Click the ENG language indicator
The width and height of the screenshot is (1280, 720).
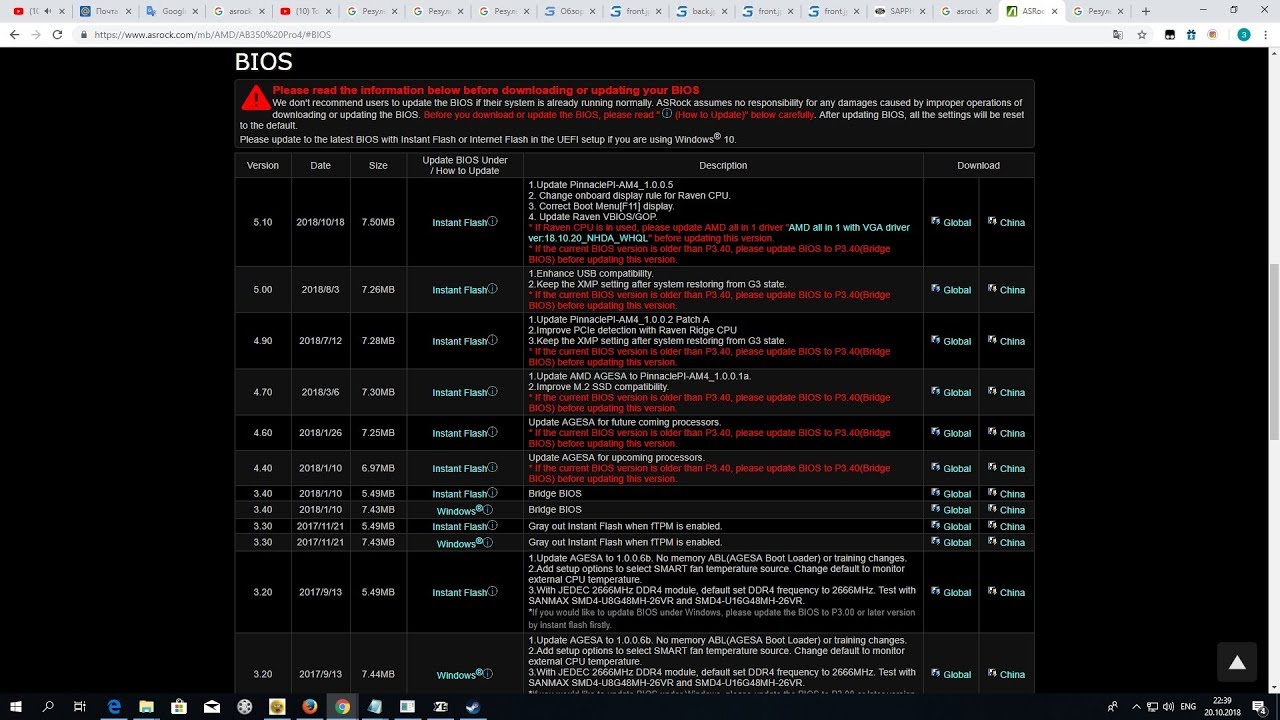pos(1188,706)
